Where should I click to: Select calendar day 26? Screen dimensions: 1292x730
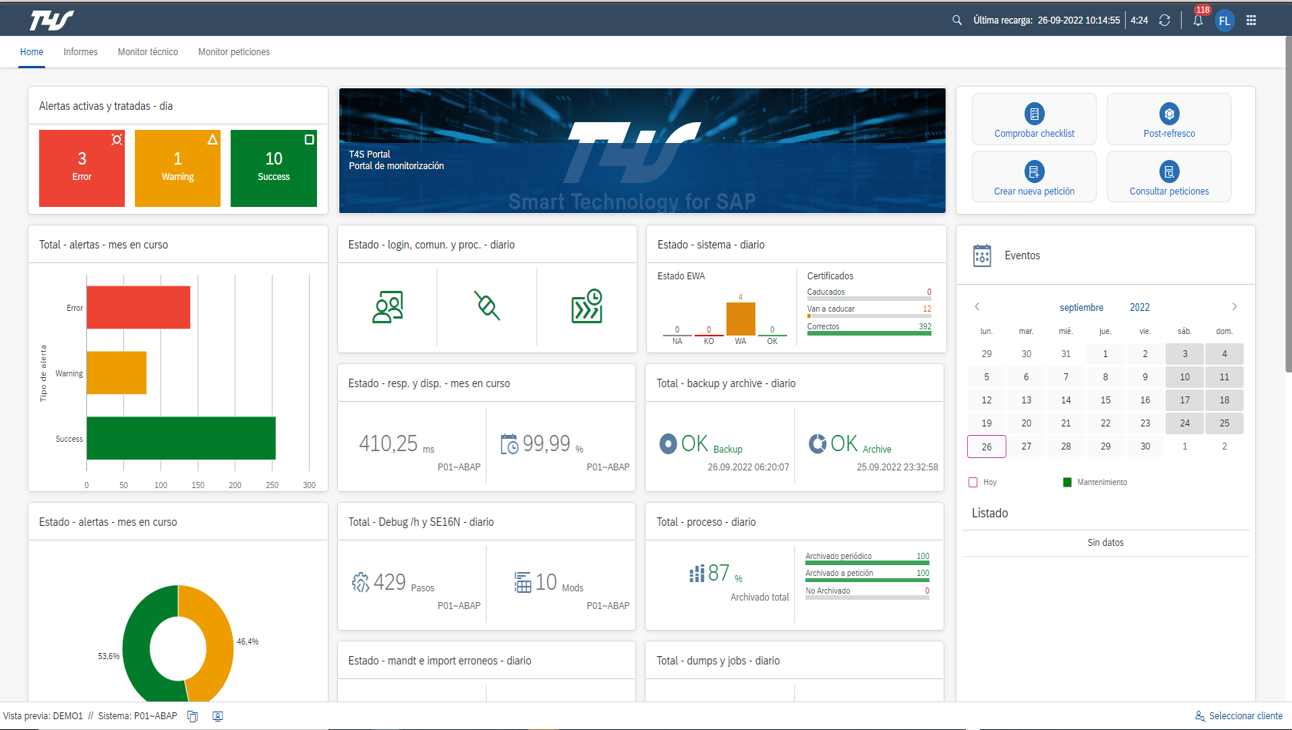click(x=986, y=447)
